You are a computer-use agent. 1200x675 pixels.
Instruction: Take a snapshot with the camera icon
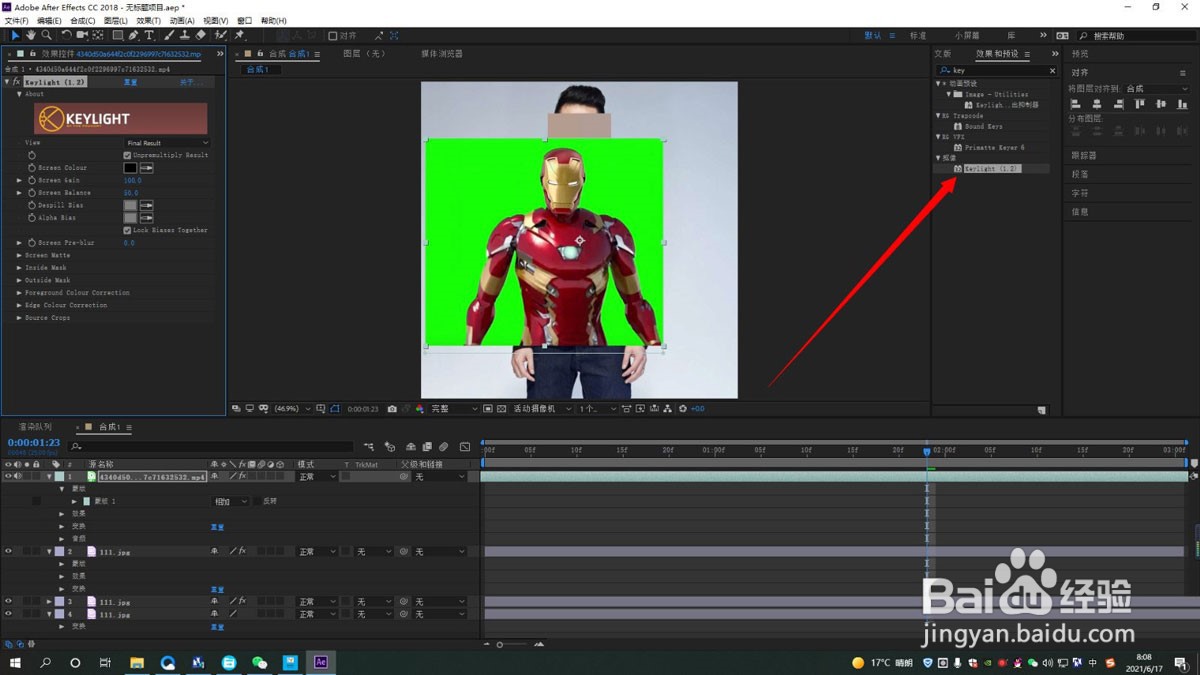tap(392, 409)
